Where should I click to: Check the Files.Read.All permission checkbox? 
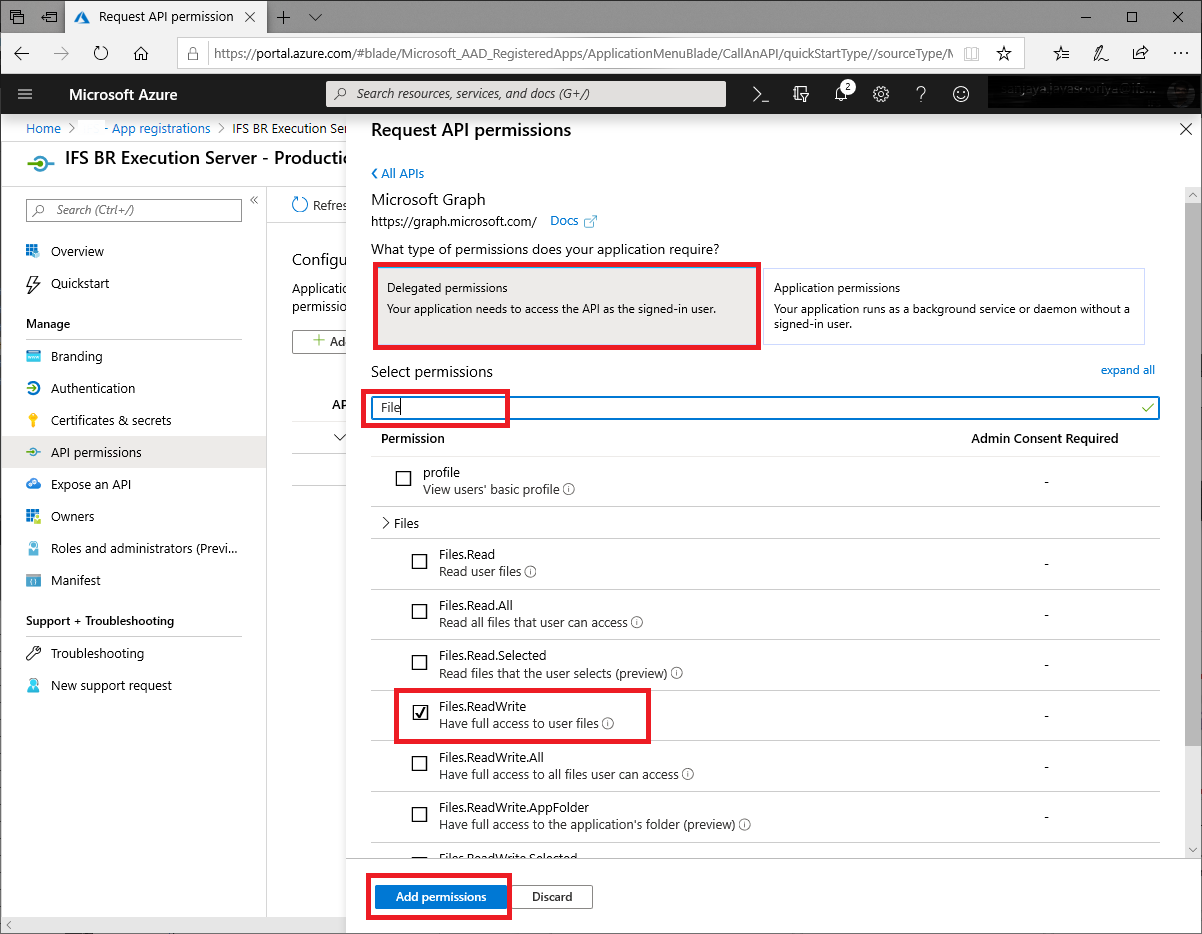tap(420, 612)
